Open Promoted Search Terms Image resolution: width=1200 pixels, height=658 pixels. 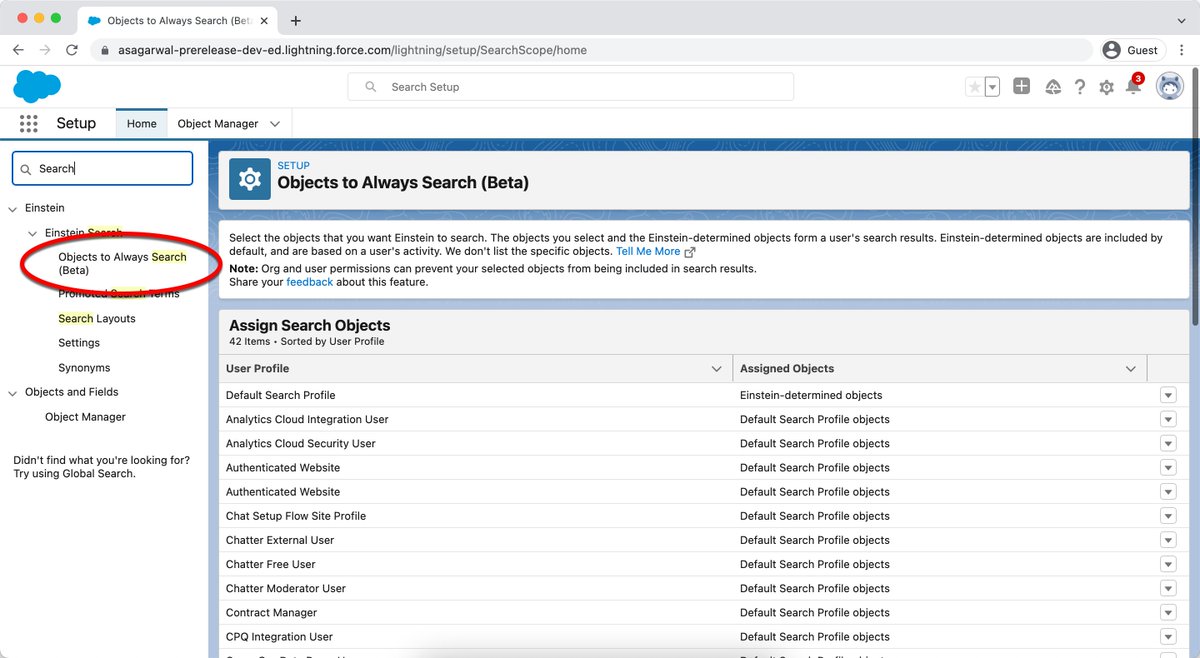tap(119, 294)
